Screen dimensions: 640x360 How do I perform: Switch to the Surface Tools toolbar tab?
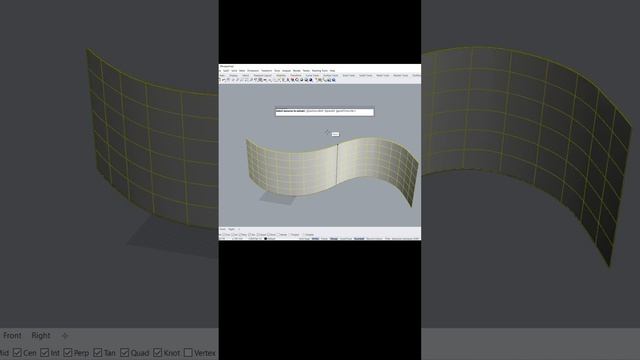[331, 76]
